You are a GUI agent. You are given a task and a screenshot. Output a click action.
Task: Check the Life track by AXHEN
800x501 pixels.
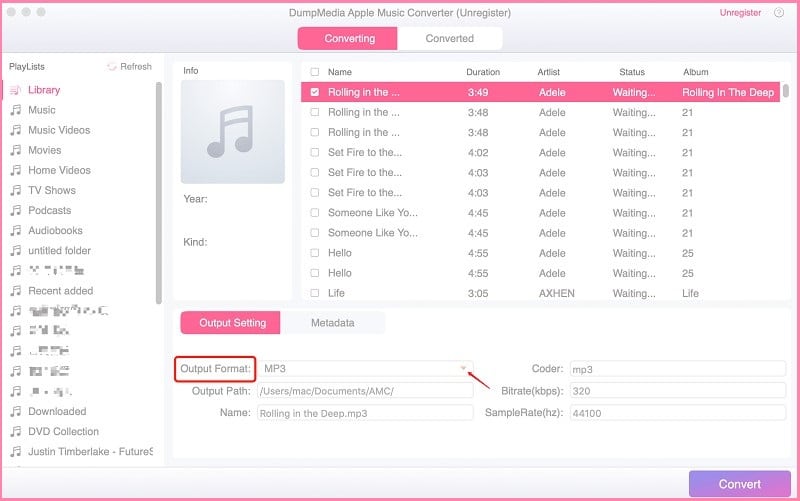(x=315, y=293)
